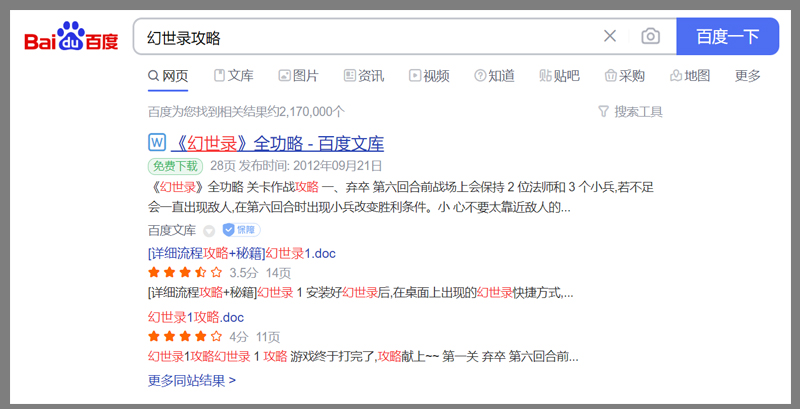Switch to the 知道 tab
Screen dimensions: 800x409
[x=494, y=76]
